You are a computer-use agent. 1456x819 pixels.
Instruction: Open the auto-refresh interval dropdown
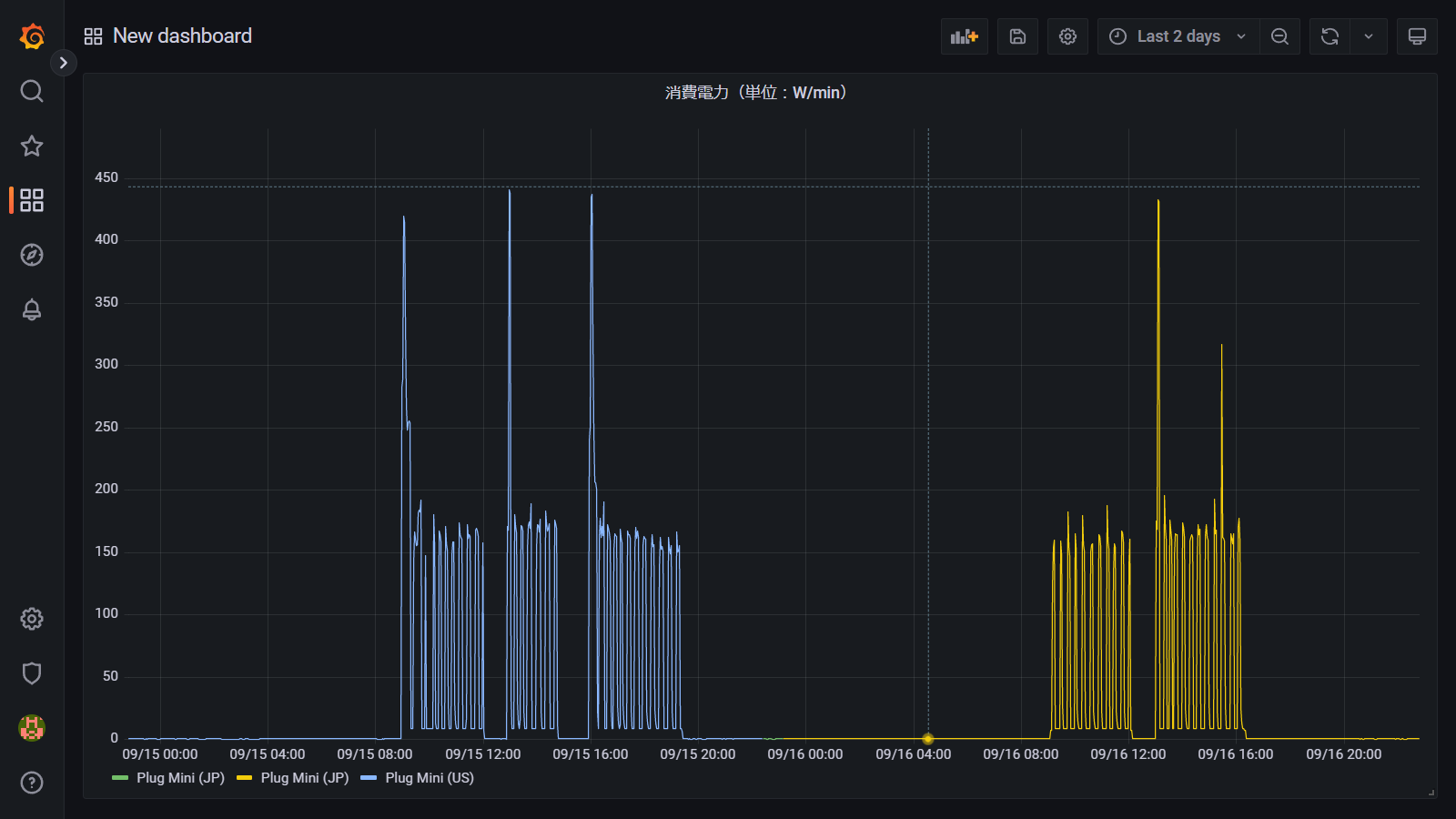coord(1369,36)
